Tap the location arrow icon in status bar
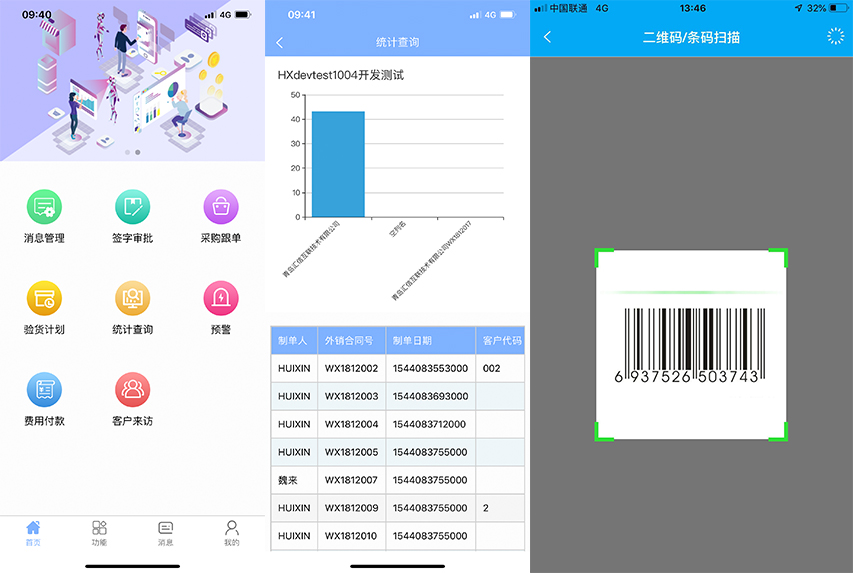Viewport: 853px width, 573px height. coord(799,8)
